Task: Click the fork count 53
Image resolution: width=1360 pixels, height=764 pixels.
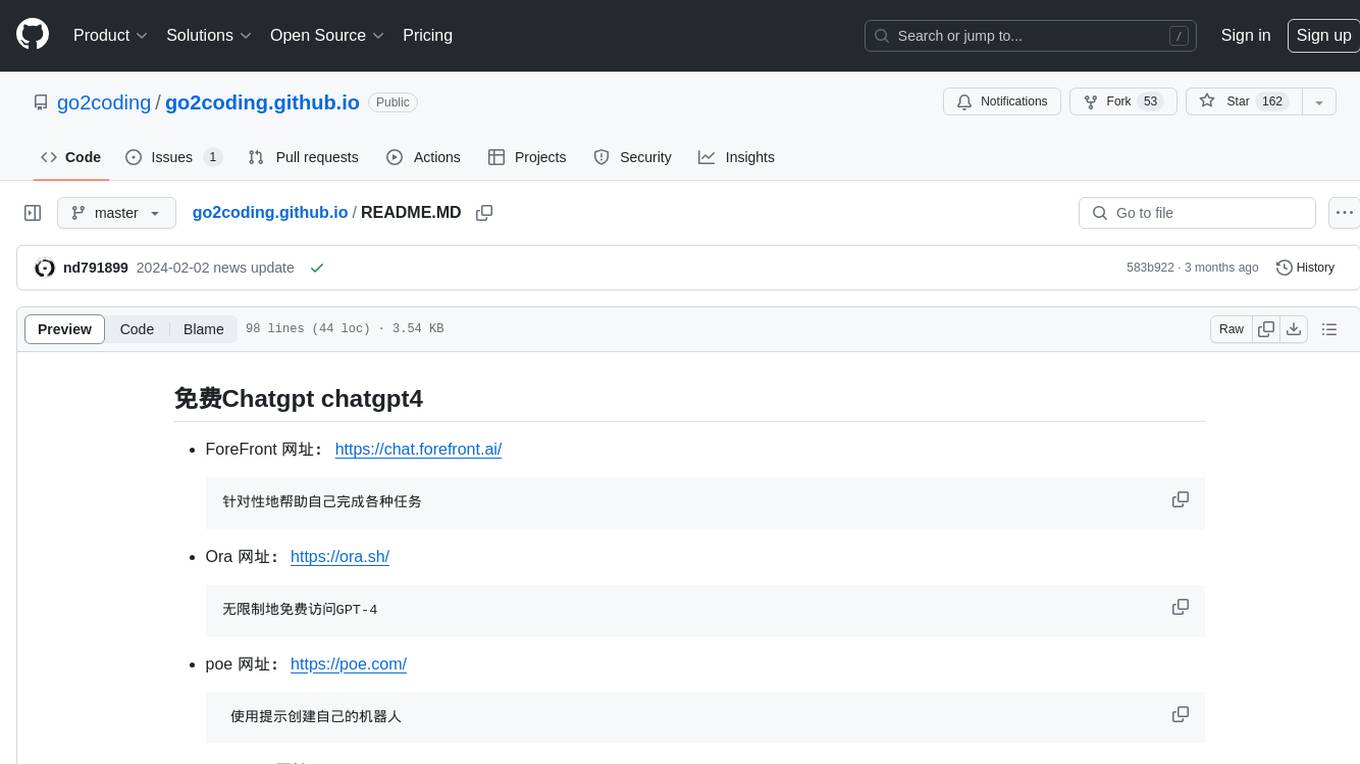Action: (x=1150, y=102)
